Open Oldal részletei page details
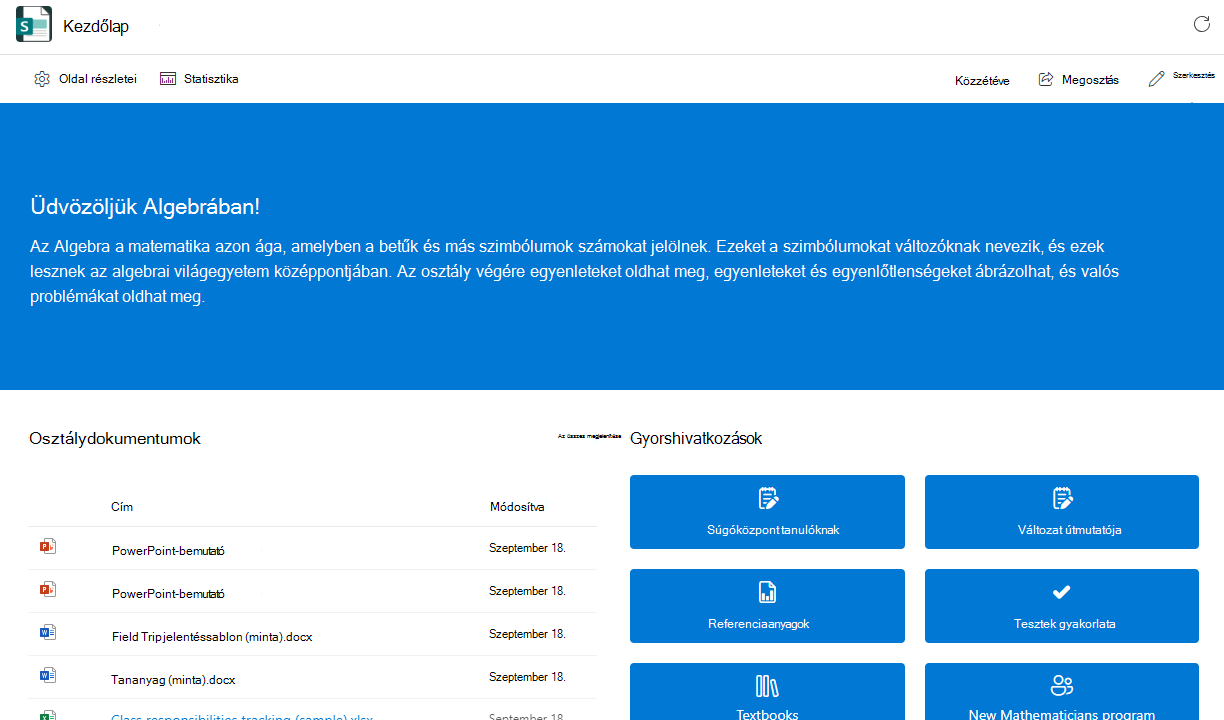The image size is (1224, 720). coord(85,79)
